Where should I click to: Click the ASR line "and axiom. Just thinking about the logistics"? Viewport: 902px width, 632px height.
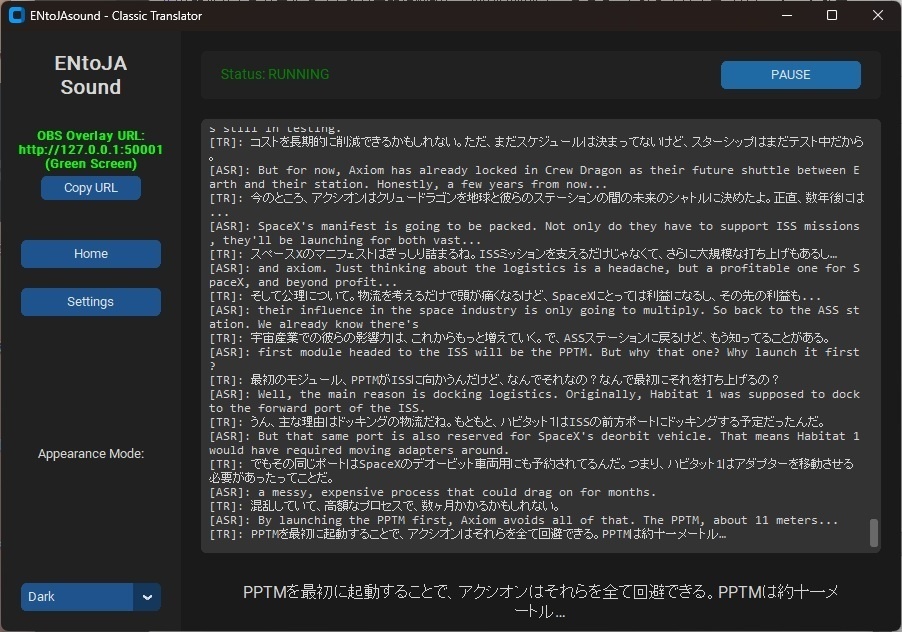(534, 275)
